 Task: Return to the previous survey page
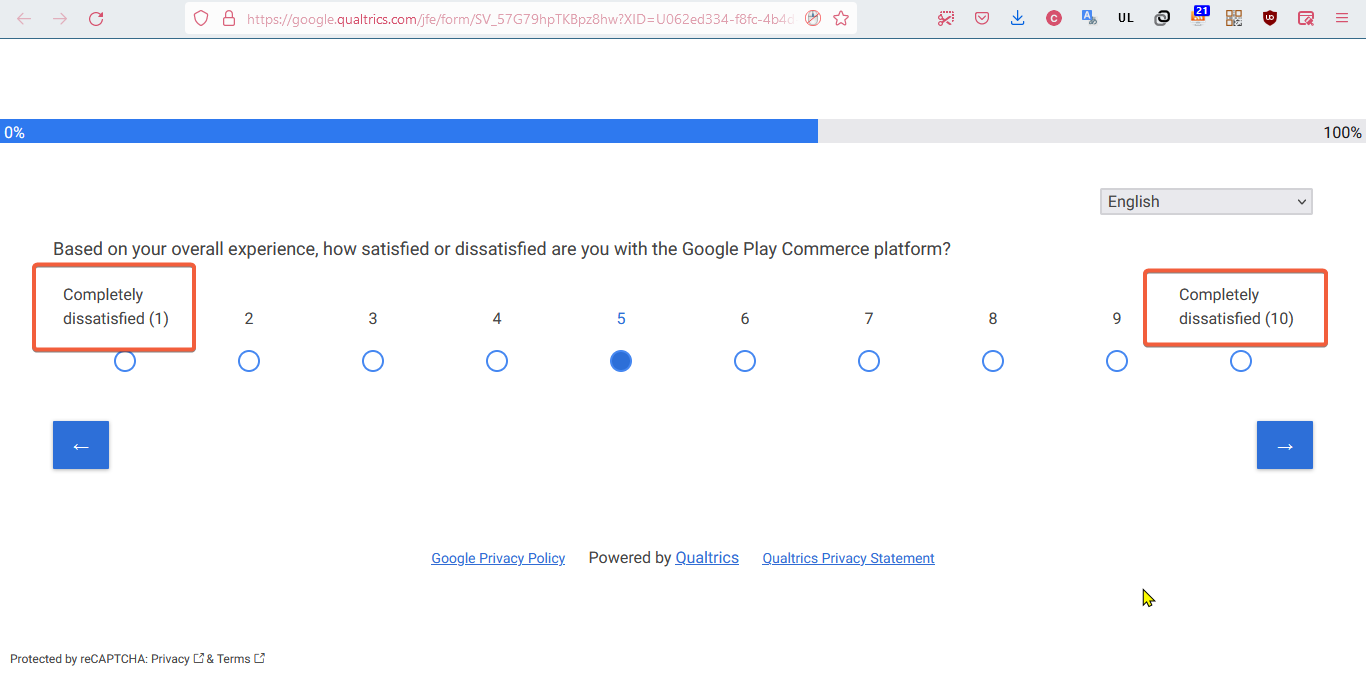(81, 445)
